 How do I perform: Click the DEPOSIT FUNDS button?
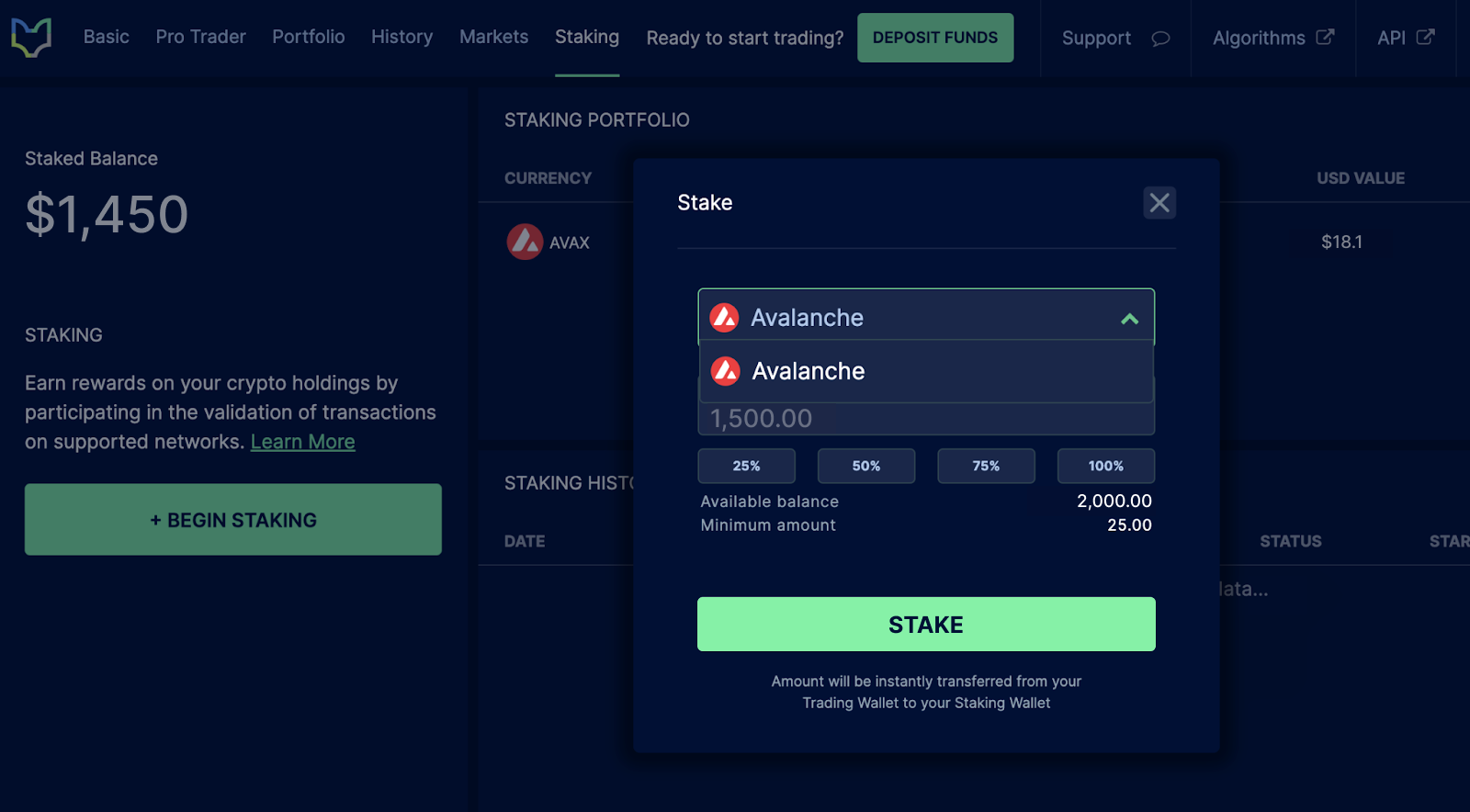(935, 38)
